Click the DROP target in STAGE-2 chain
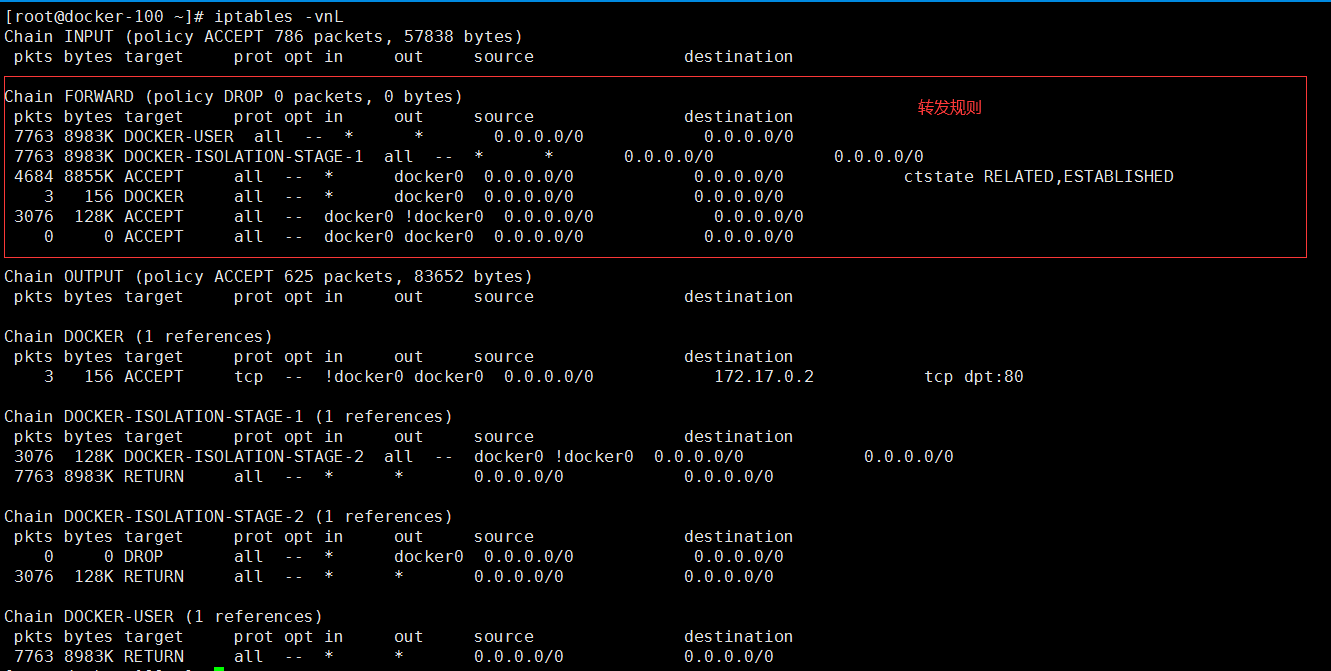 [144, 557]
